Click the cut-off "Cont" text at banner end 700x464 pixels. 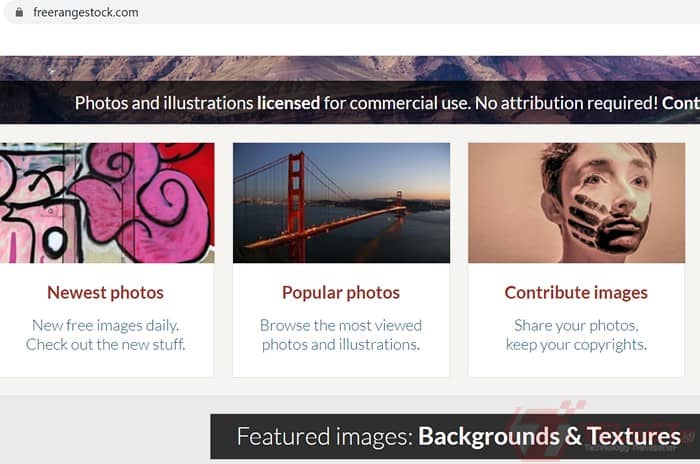pos(680,103)
